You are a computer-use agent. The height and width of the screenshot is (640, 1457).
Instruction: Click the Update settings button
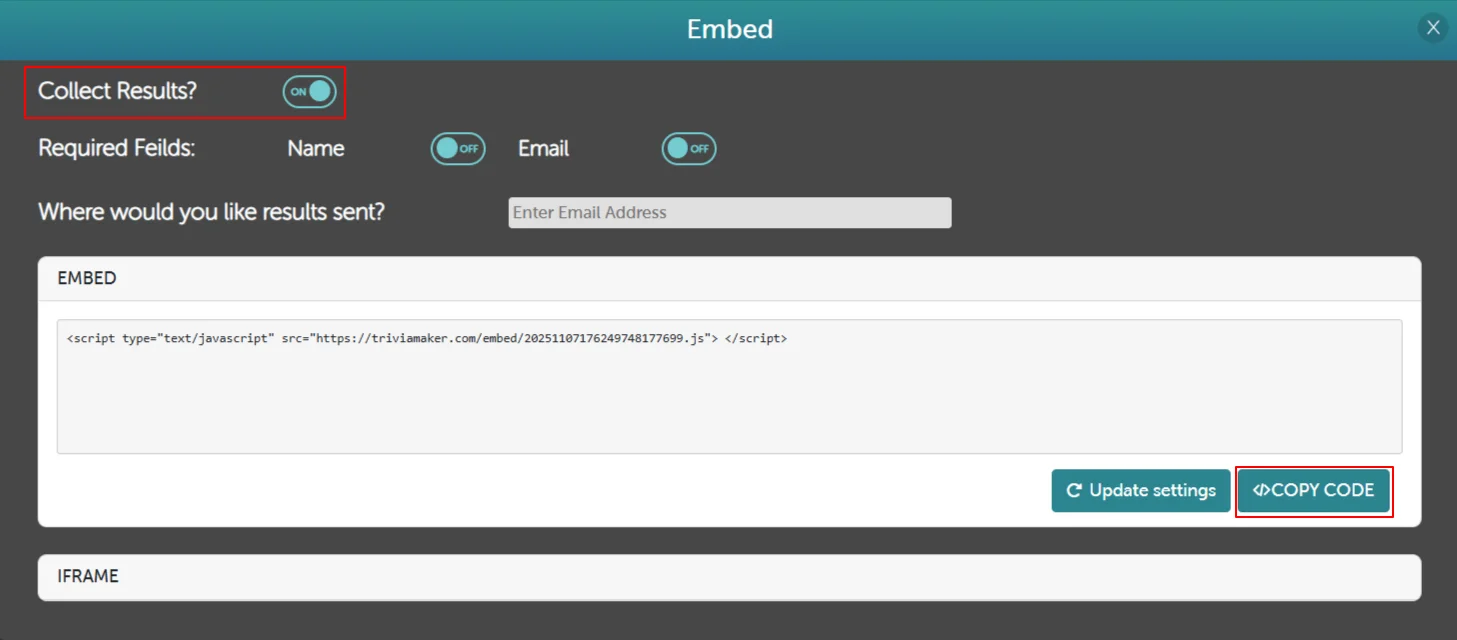pyautogui.click(x=1139, y=490)
